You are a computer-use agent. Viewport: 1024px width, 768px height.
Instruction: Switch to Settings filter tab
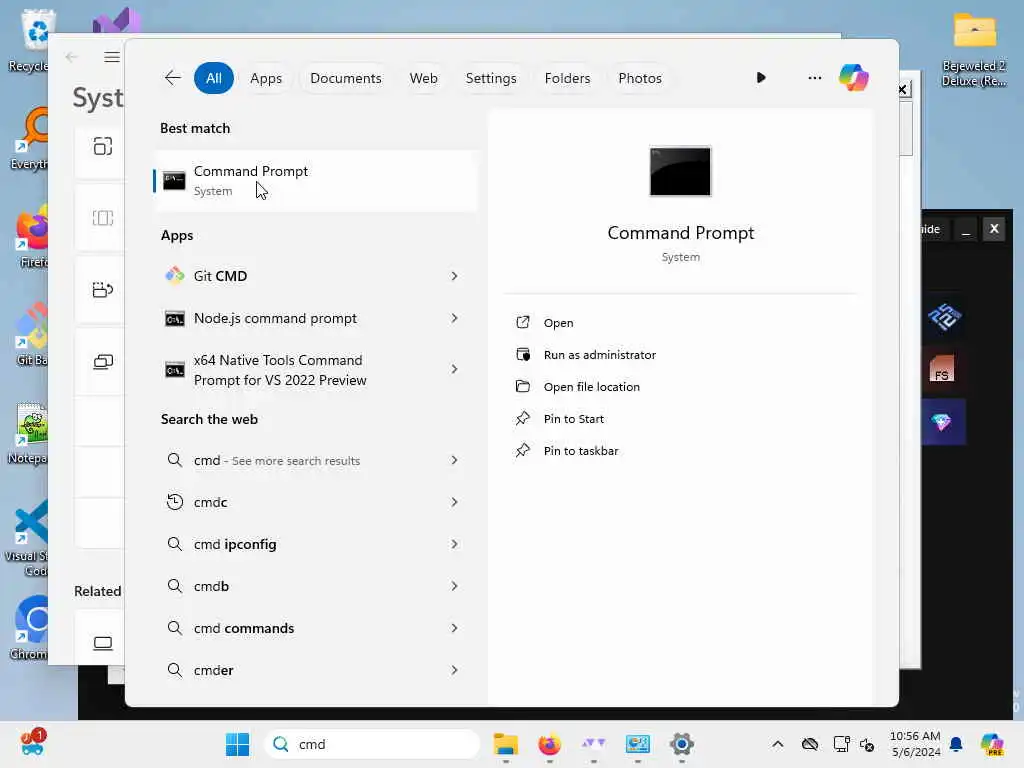pos(490,78)
